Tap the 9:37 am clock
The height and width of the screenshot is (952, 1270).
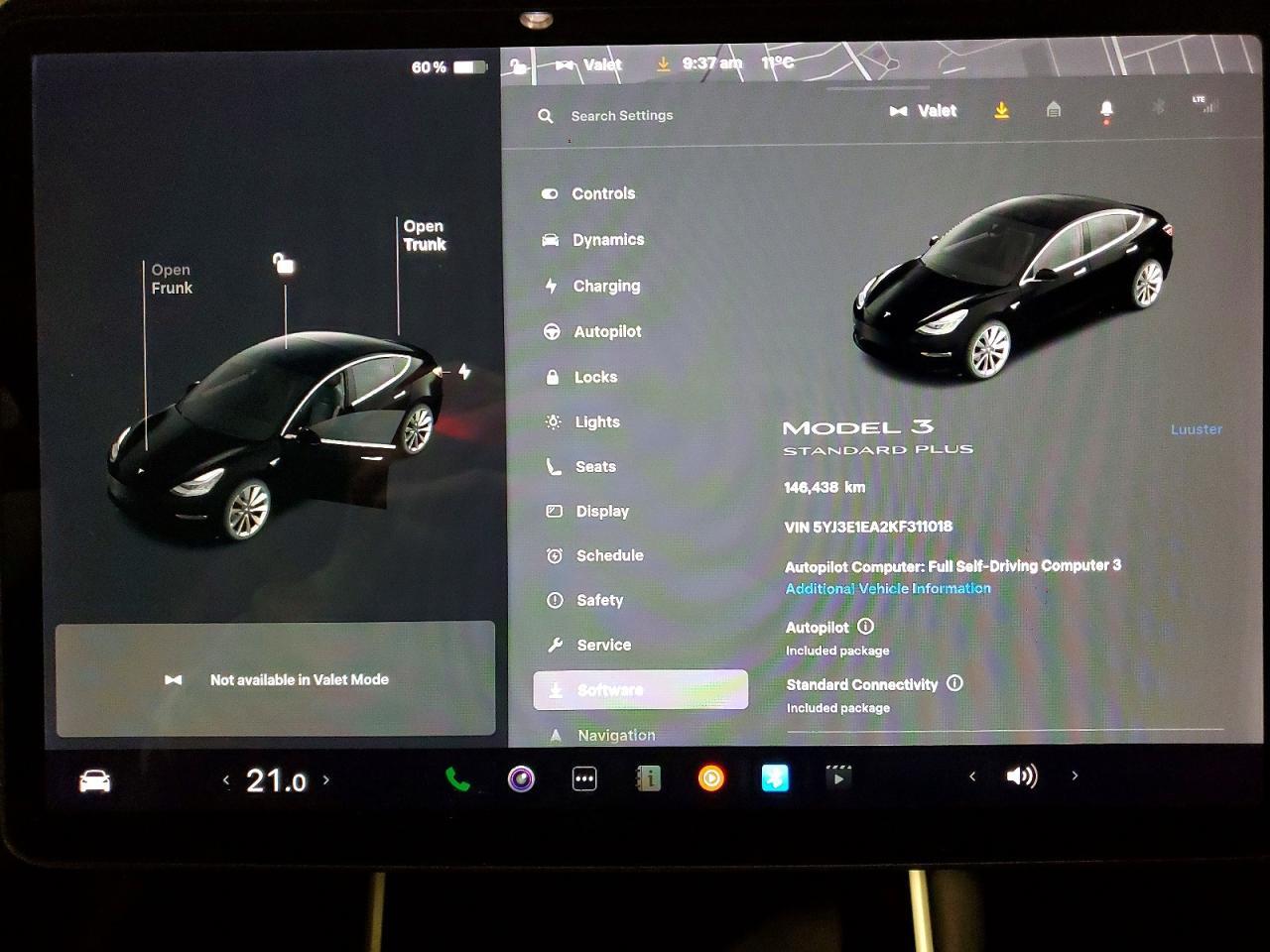[x=712, y=63]
